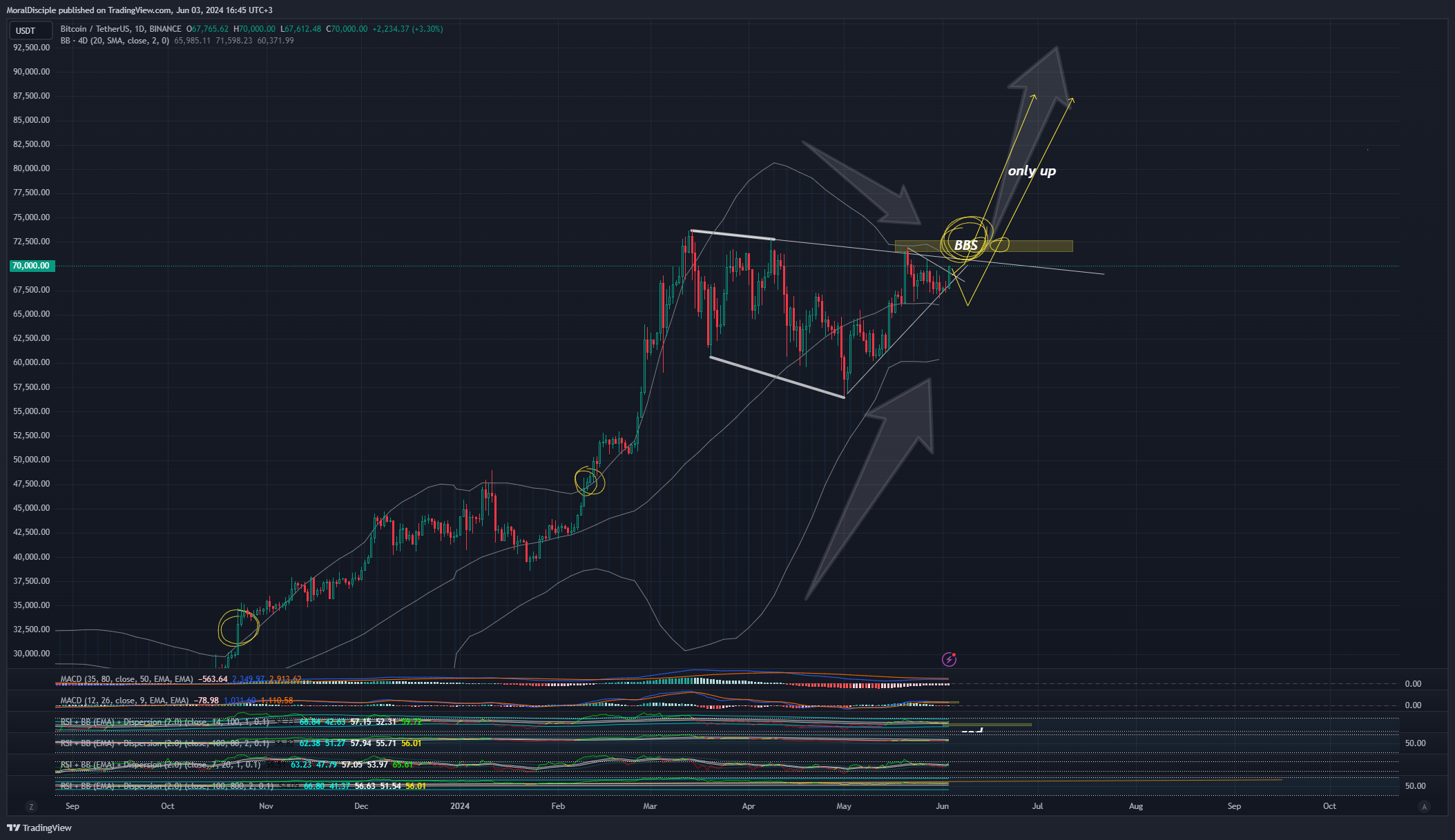Click the RSI + BB (close, 100, 800) legend
The height and width of the screenshot is (840, 1455).
166,786
